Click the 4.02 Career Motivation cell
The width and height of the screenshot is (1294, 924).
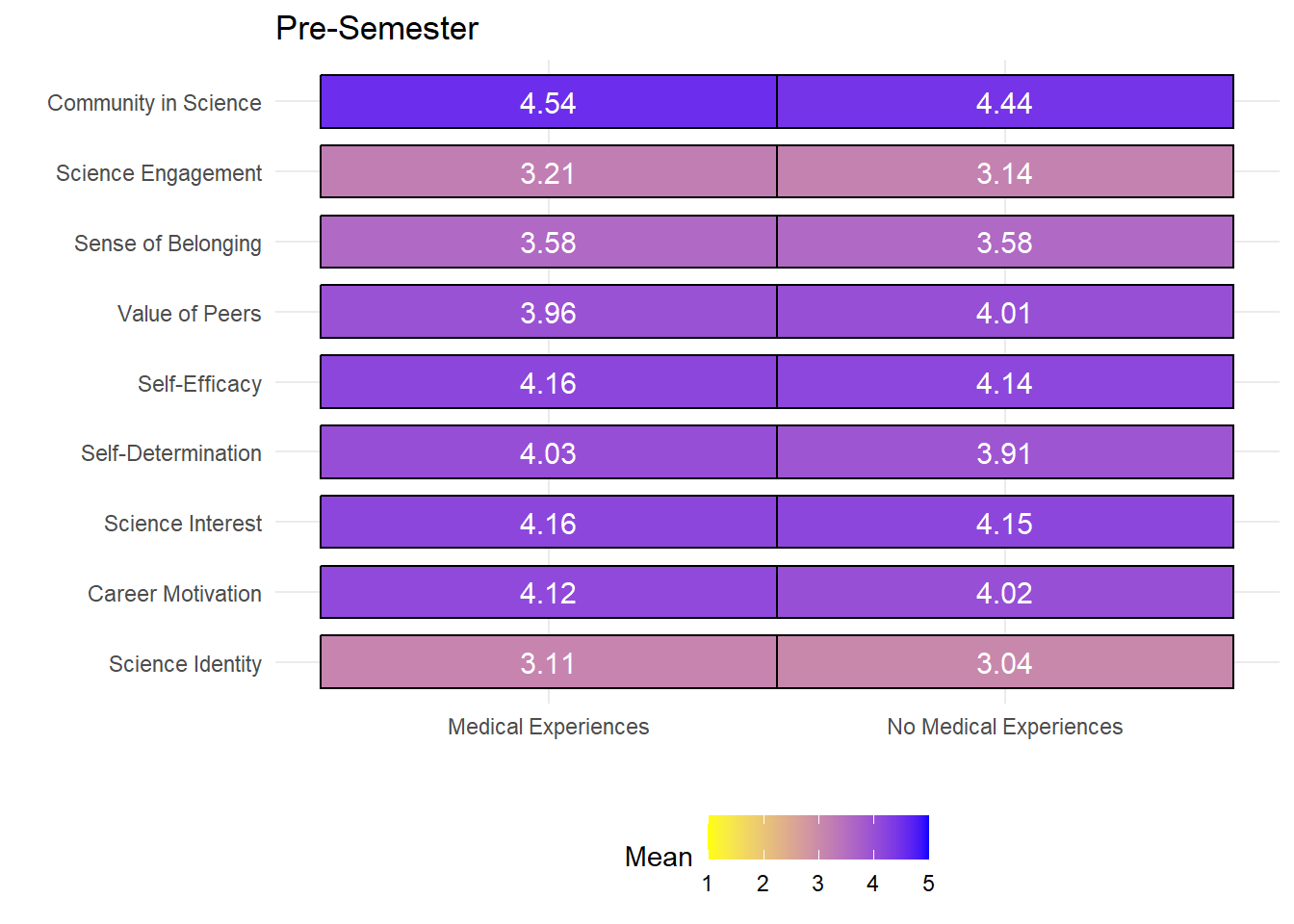click(1005, 592)
